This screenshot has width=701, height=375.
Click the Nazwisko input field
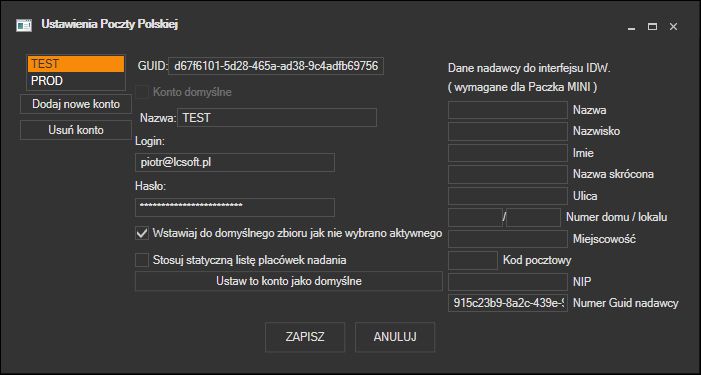[508, 131]
